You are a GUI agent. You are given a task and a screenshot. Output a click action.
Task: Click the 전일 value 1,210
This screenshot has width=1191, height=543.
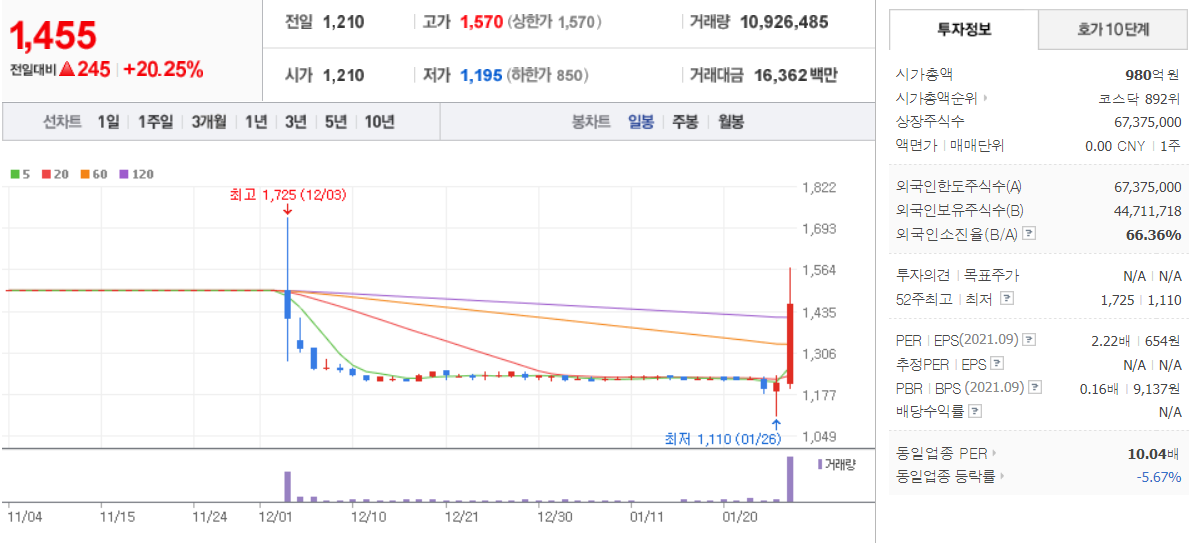coord(343,22)
